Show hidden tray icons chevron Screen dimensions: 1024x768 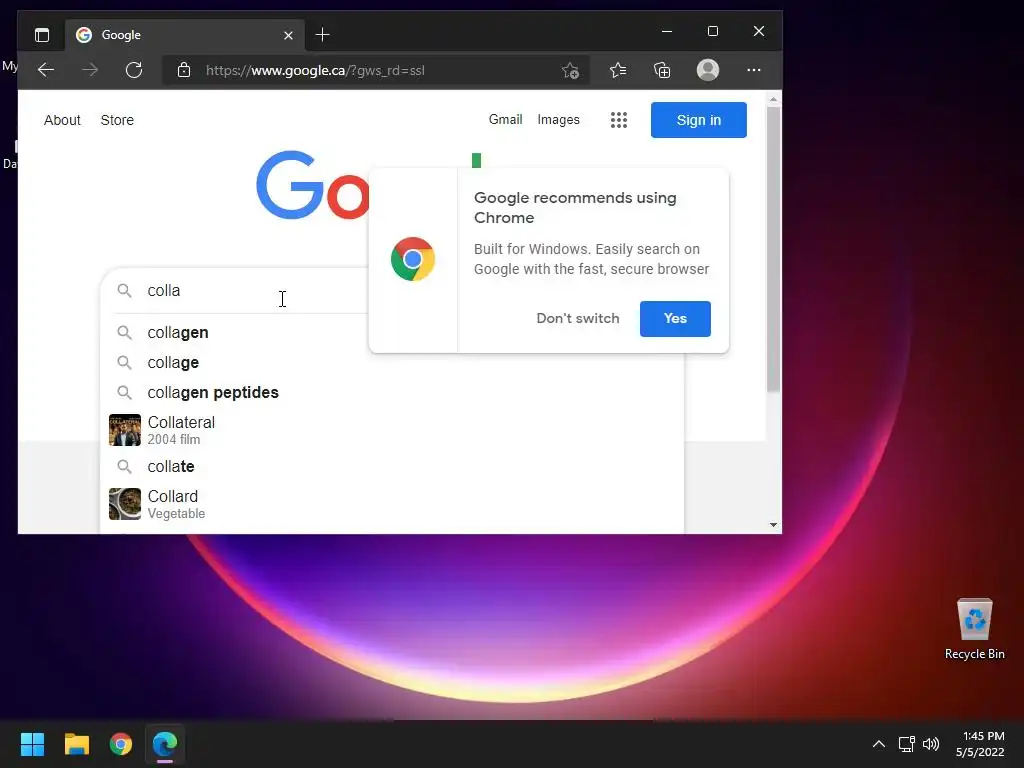click(x=879, y=744)
